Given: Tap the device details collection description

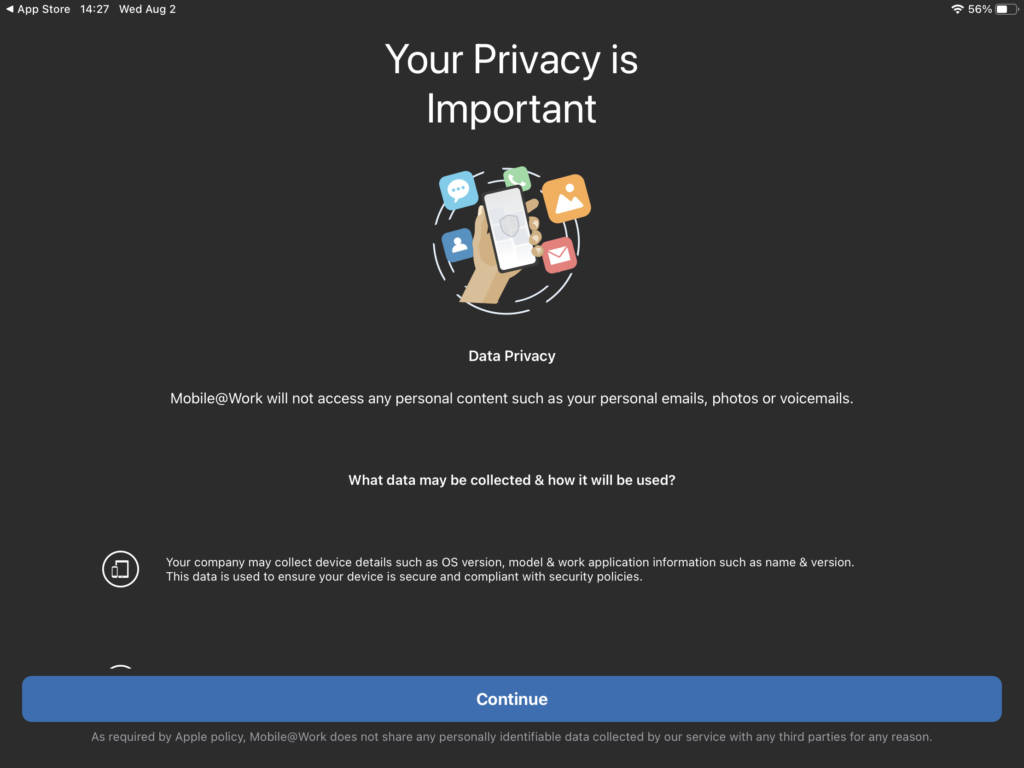Looking at the screenshot, I should [x=510, y=569].
